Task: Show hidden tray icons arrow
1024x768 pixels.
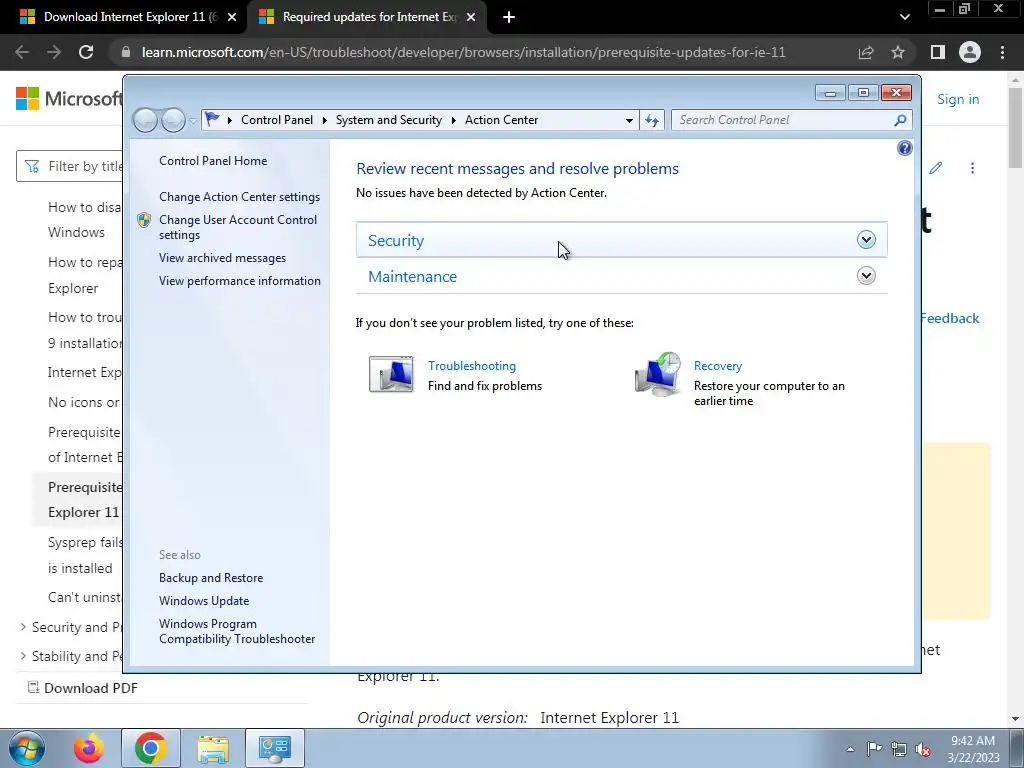Action: point(850,749)
